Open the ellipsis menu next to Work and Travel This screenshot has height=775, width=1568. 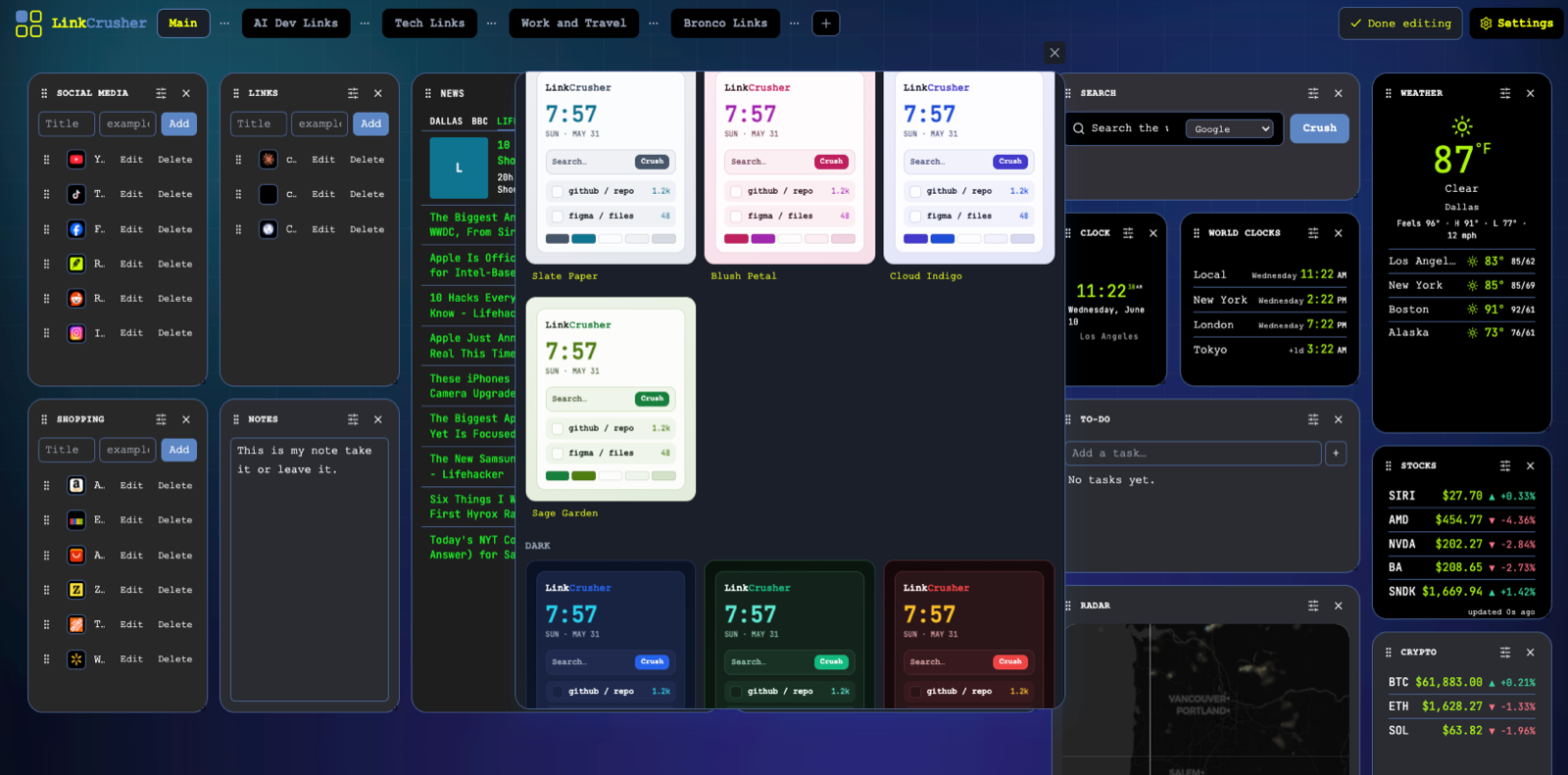click(x=653, y=24)
